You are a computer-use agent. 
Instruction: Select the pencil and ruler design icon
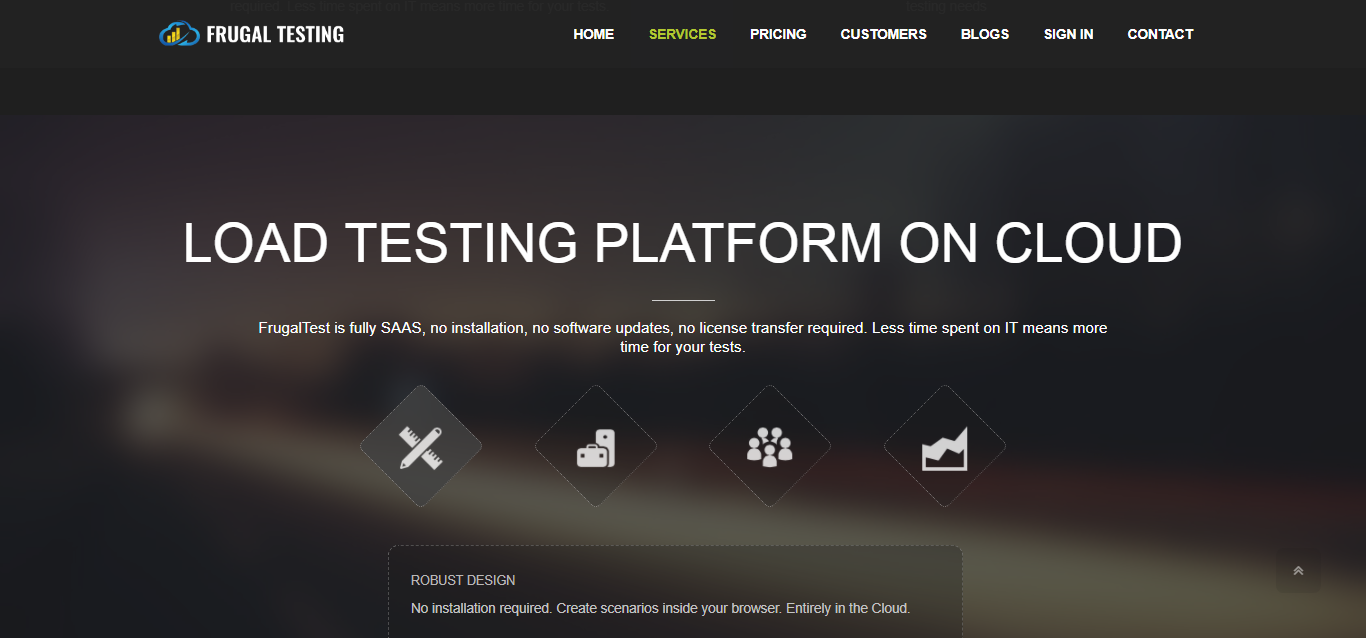pos(421,446)
